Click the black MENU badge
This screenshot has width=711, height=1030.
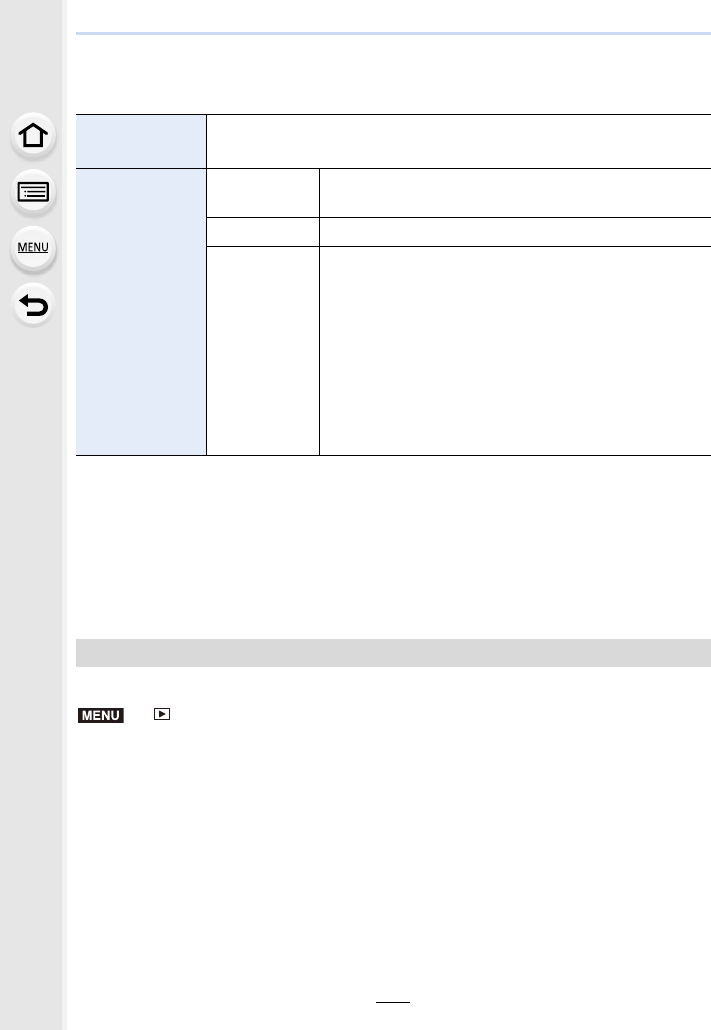coord(101,715)
